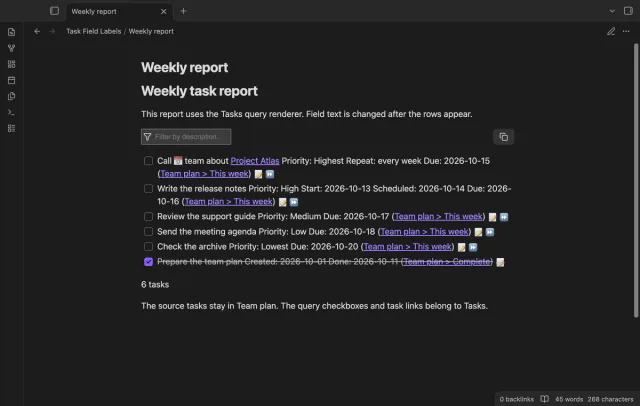This screenshot has width=640, height=406.
Task: Open the Project Atlas link
Action: [255, 161]
